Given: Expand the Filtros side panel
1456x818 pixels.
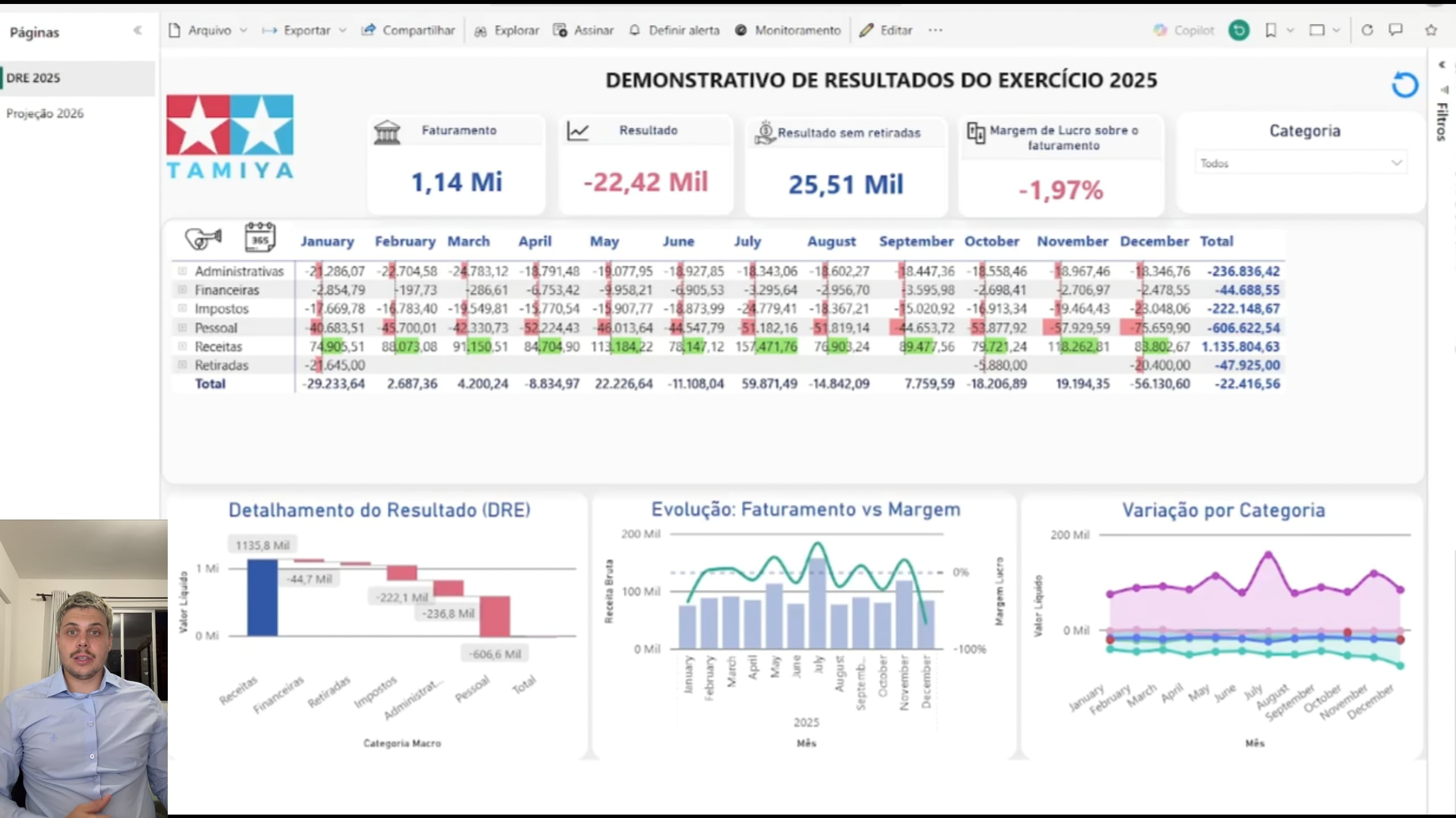Looking at the screenshot, I should pos(1441,119).
